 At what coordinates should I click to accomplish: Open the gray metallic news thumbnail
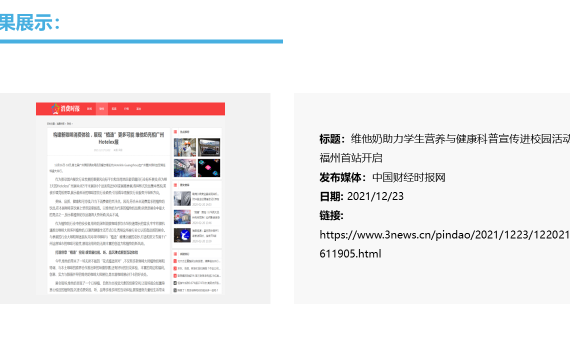[182, 199]
